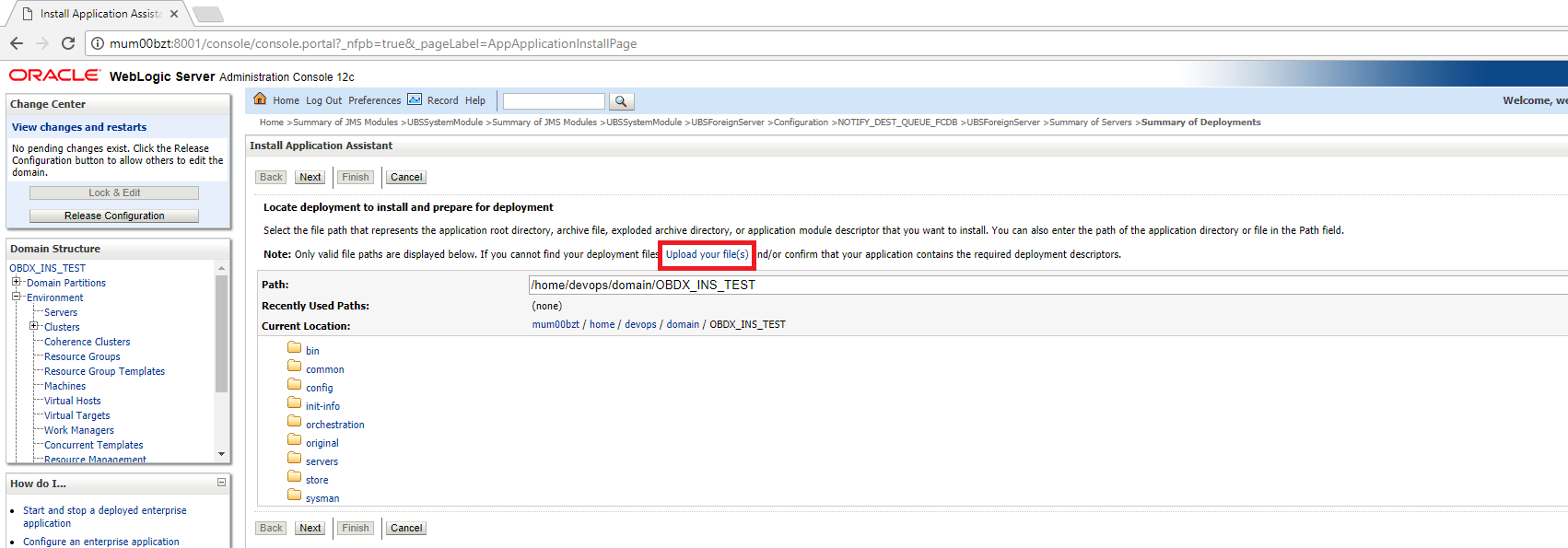Image resolution: width=1568 pixels, height=548 pixels.
Task: Open Work Managers tree item
Action: tap(79, 430)
